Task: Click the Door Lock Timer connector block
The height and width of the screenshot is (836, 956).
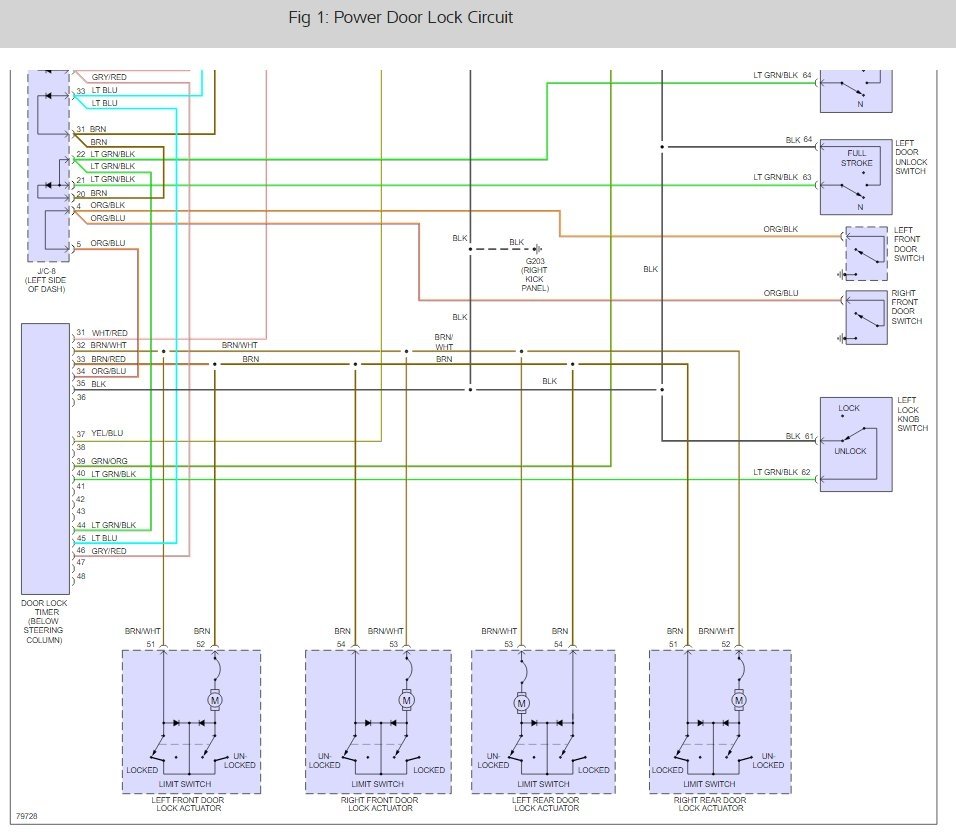Action: click(x=45, y=459)
